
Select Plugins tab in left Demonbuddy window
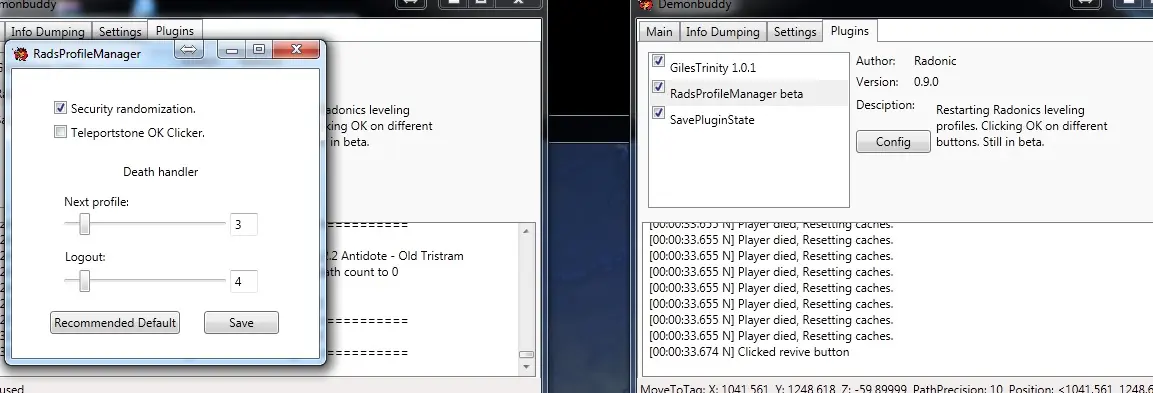(x=174, y=31)
